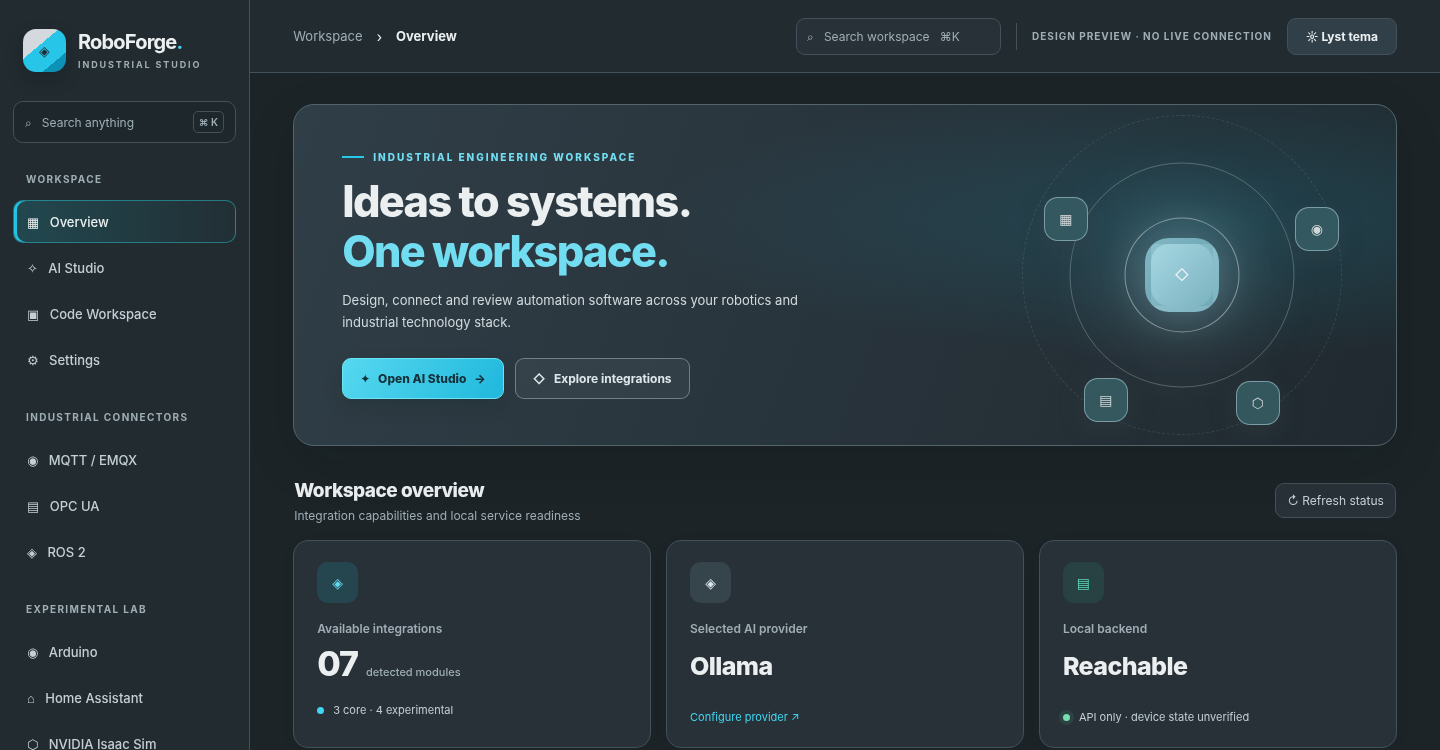Click the central diamond hub in hero graphic
This screenshot has height=750, width=1440.
1182,274
